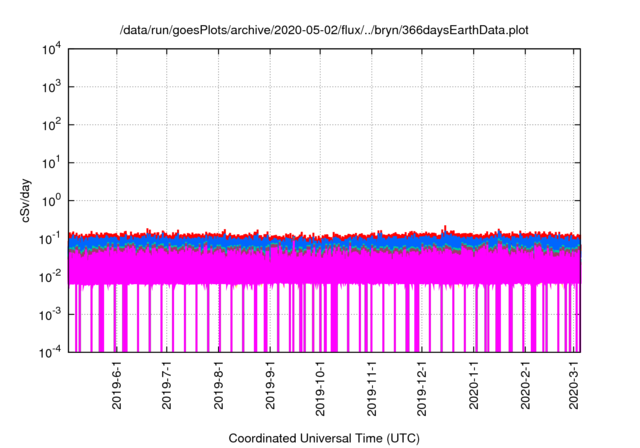Click the Coordinated Universal Time (UTC) label
This screenshot has height=448, width=640.
click(x=324, y=438)
